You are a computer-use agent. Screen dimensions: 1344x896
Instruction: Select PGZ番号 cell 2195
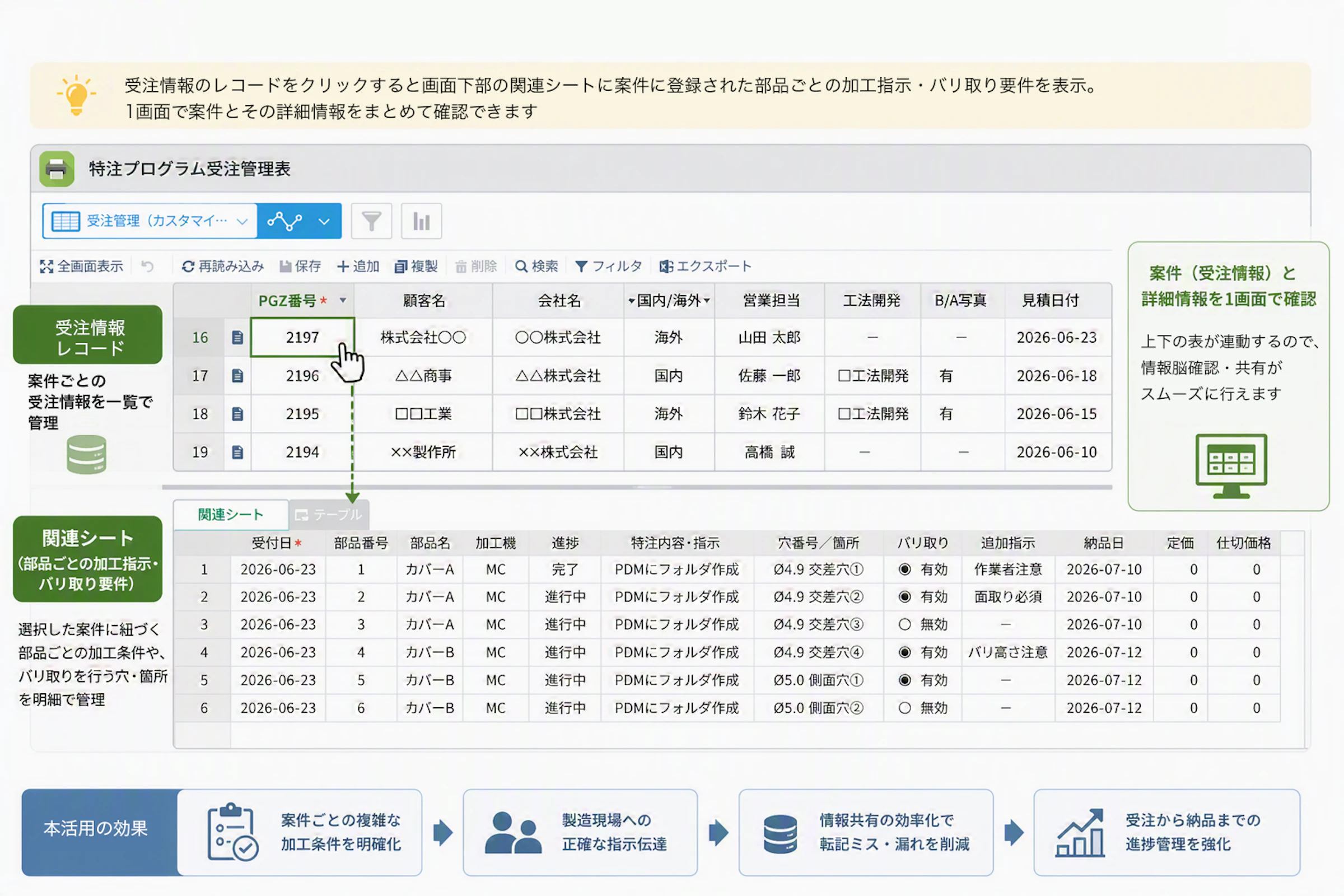[x=302, y=414]
